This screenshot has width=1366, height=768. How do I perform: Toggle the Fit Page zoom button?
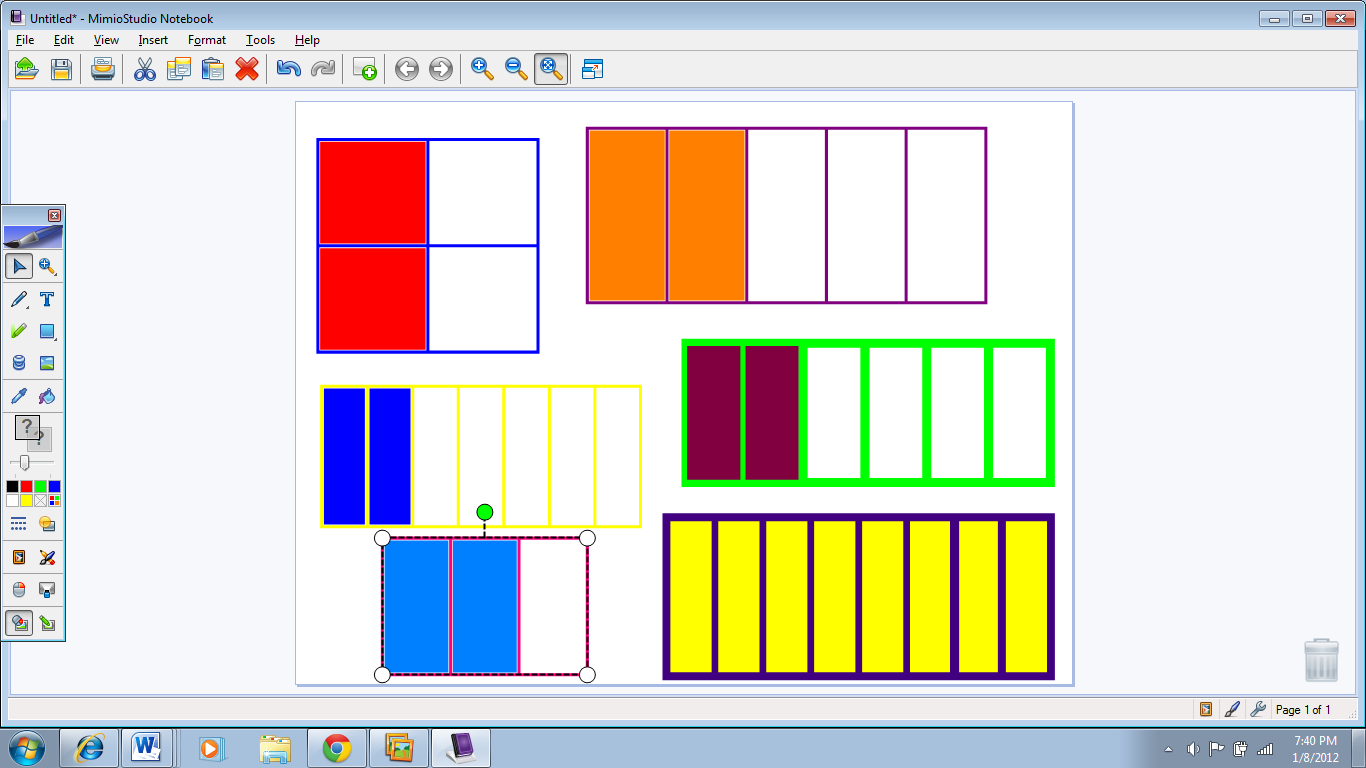pos(551,69)
